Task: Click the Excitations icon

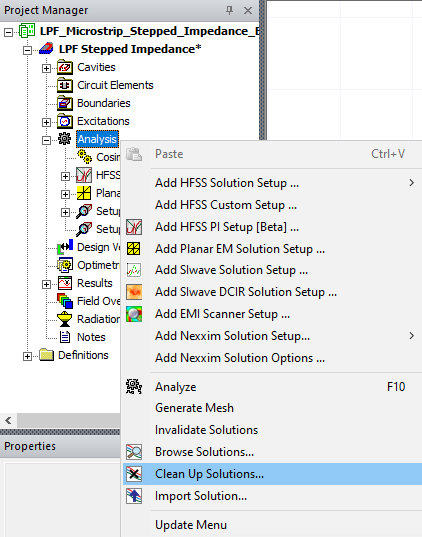Action: [65, 121]
